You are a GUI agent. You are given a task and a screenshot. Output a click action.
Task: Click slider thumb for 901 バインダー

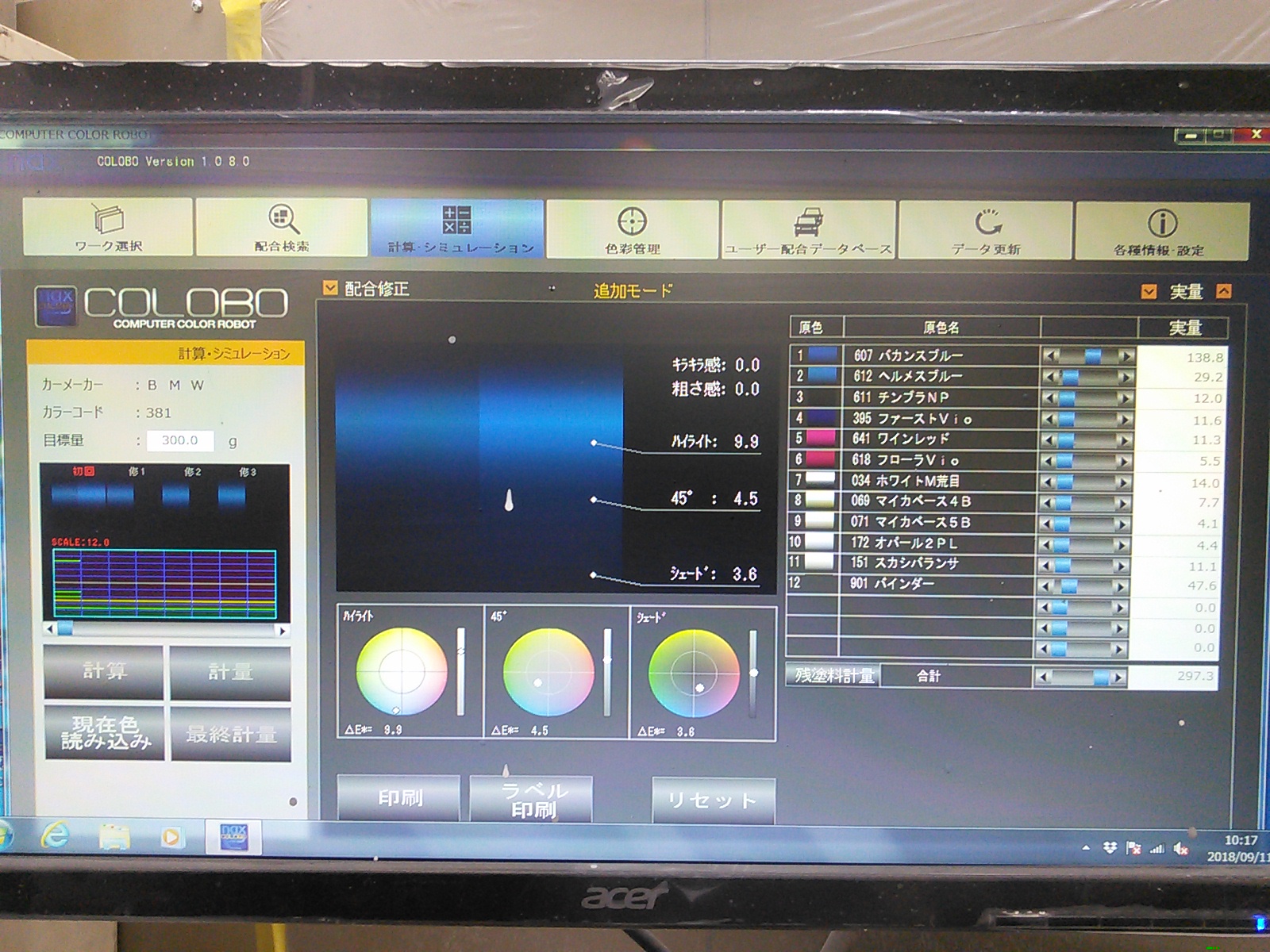(1068, 586)
